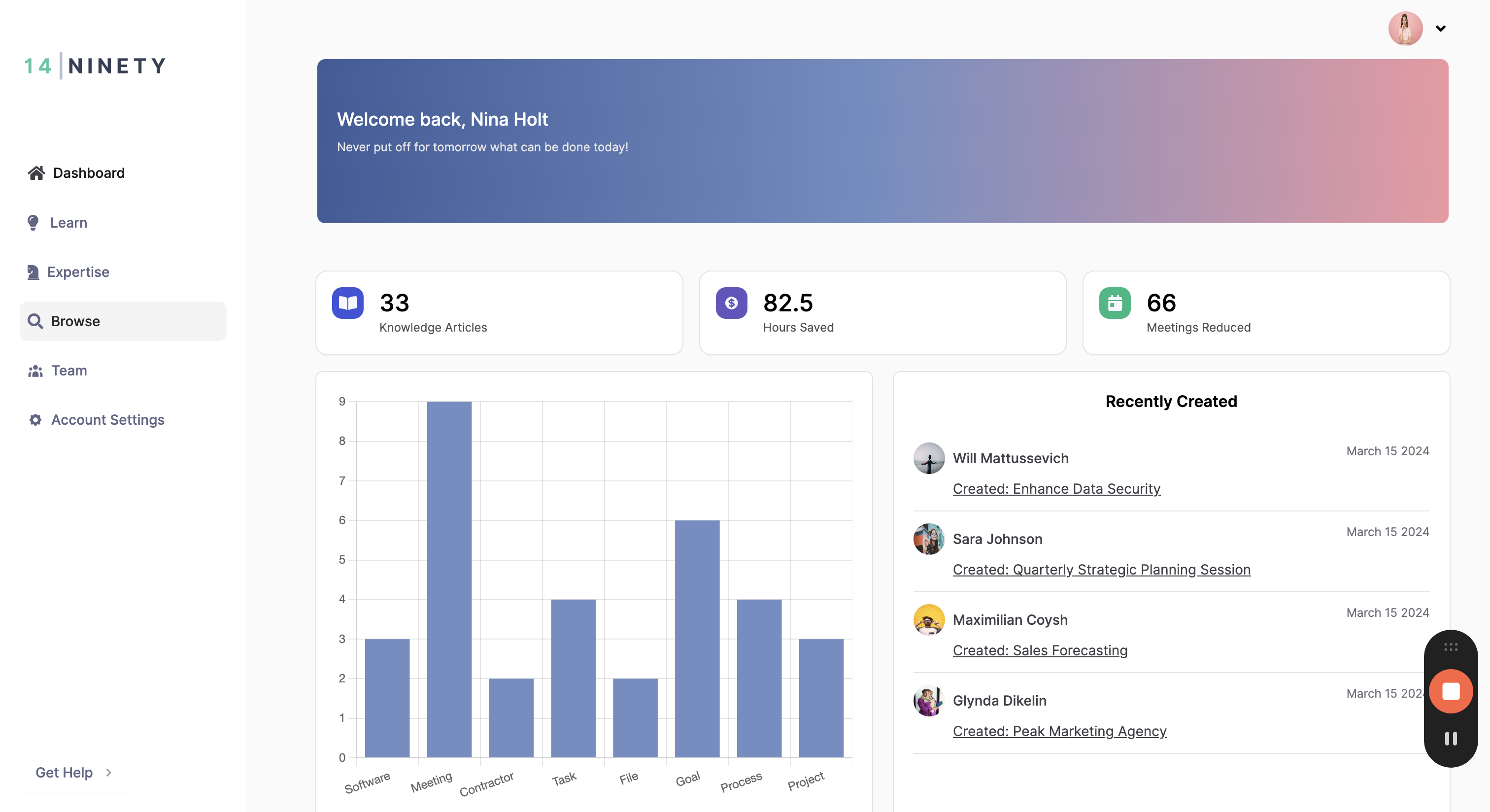Click the Dashboard home icon
The width and height of the screenshot is (1490, 812).
(x=36, y=173)
